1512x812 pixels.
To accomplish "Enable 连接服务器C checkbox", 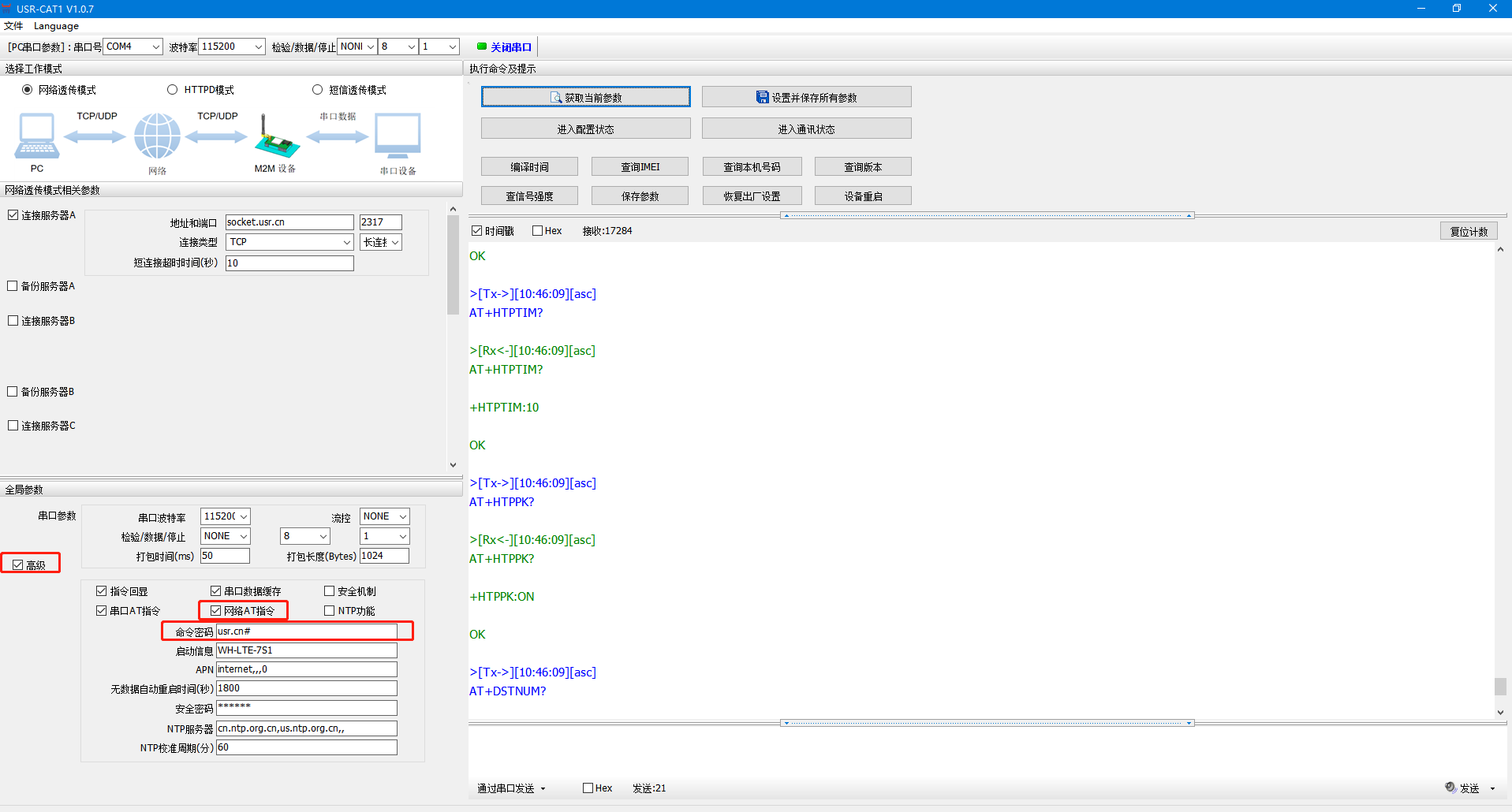I will (x=13, y=425).
